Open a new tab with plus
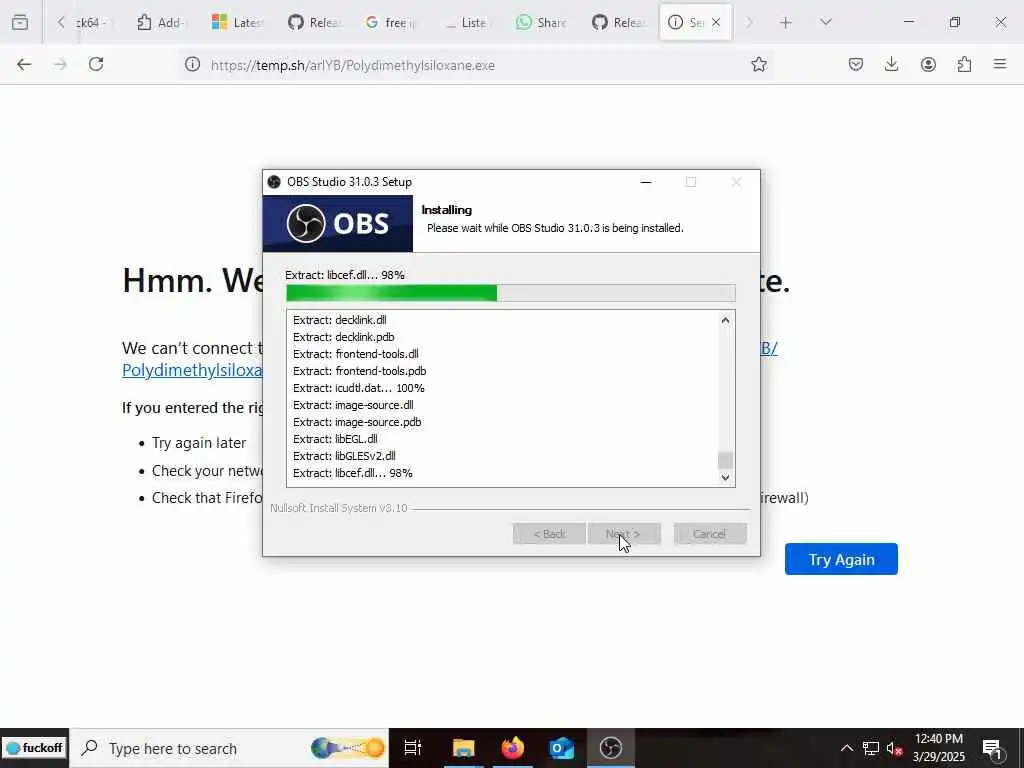1024x768 pixels. point(786,23)
